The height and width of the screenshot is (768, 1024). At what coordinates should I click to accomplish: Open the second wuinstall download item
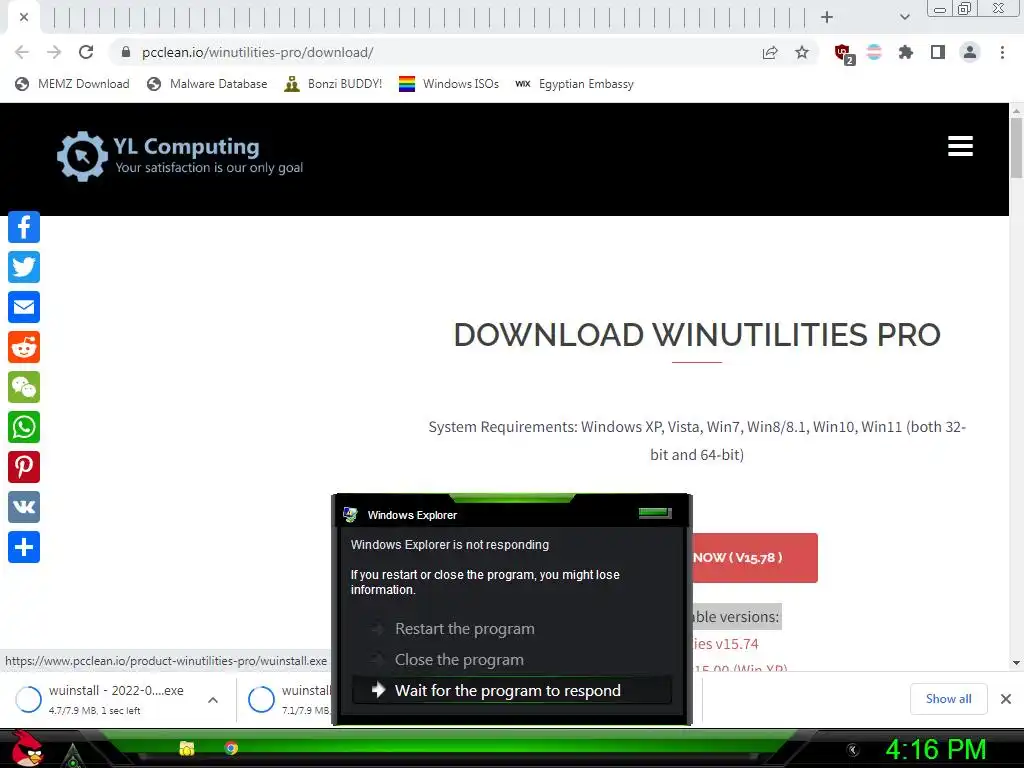(289, 699)
